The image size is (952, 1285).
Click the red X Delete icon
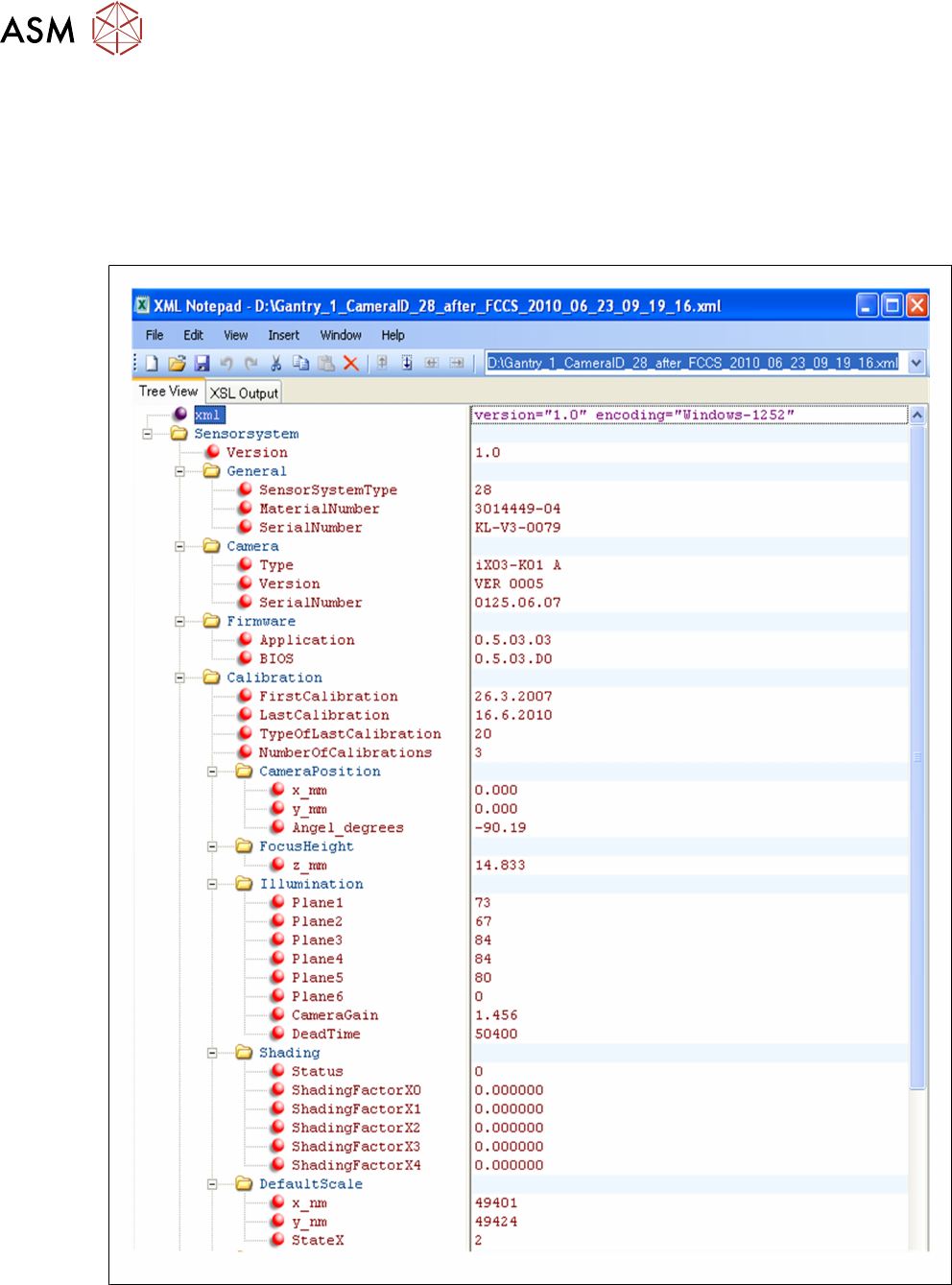pos(351,363)
